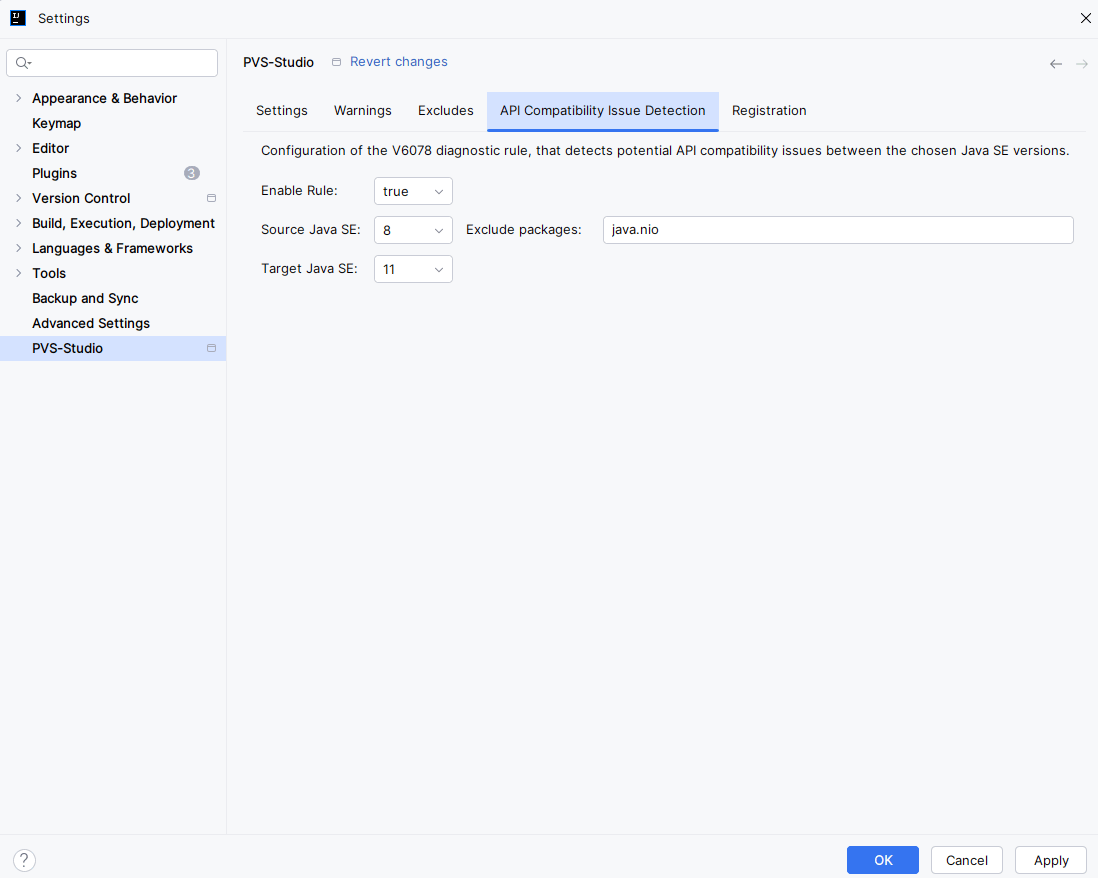Select Version Control tree item
1098x878 pixels.
coord(113,198)
